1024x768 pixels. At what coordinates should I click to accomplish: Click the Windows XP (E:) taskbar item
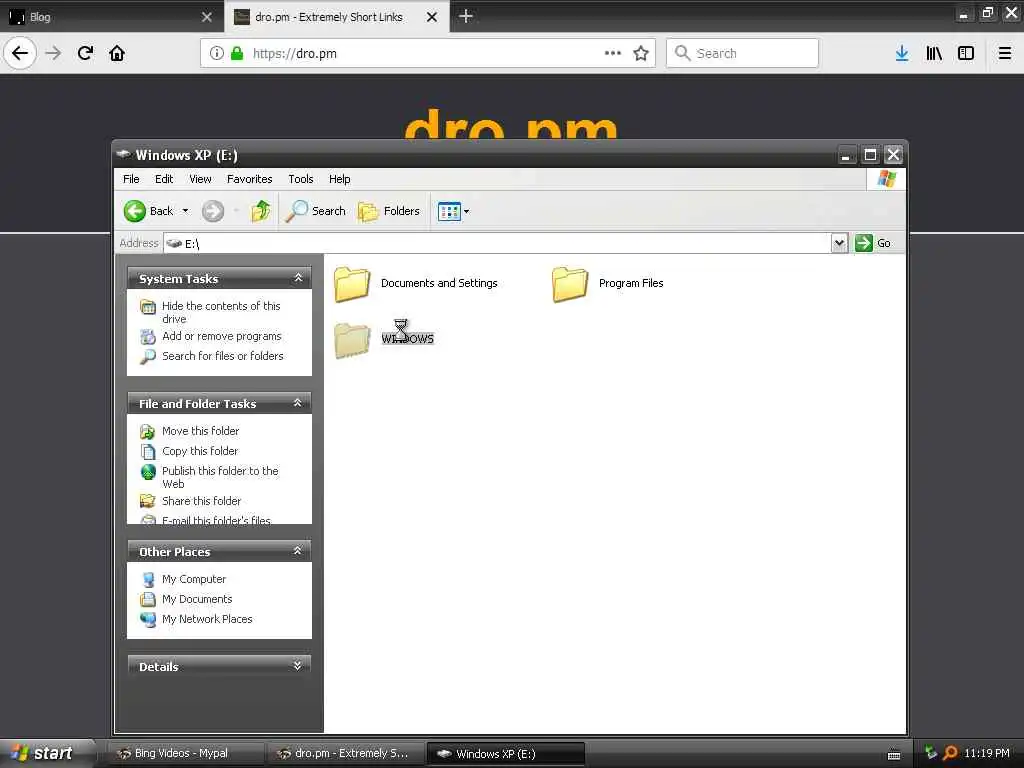(x=505, y=754)
